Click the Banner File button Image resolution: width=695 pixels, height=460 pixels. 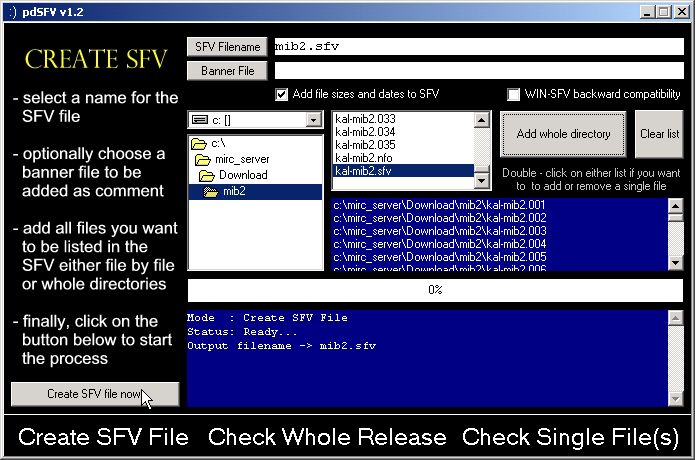coord(227,71)
